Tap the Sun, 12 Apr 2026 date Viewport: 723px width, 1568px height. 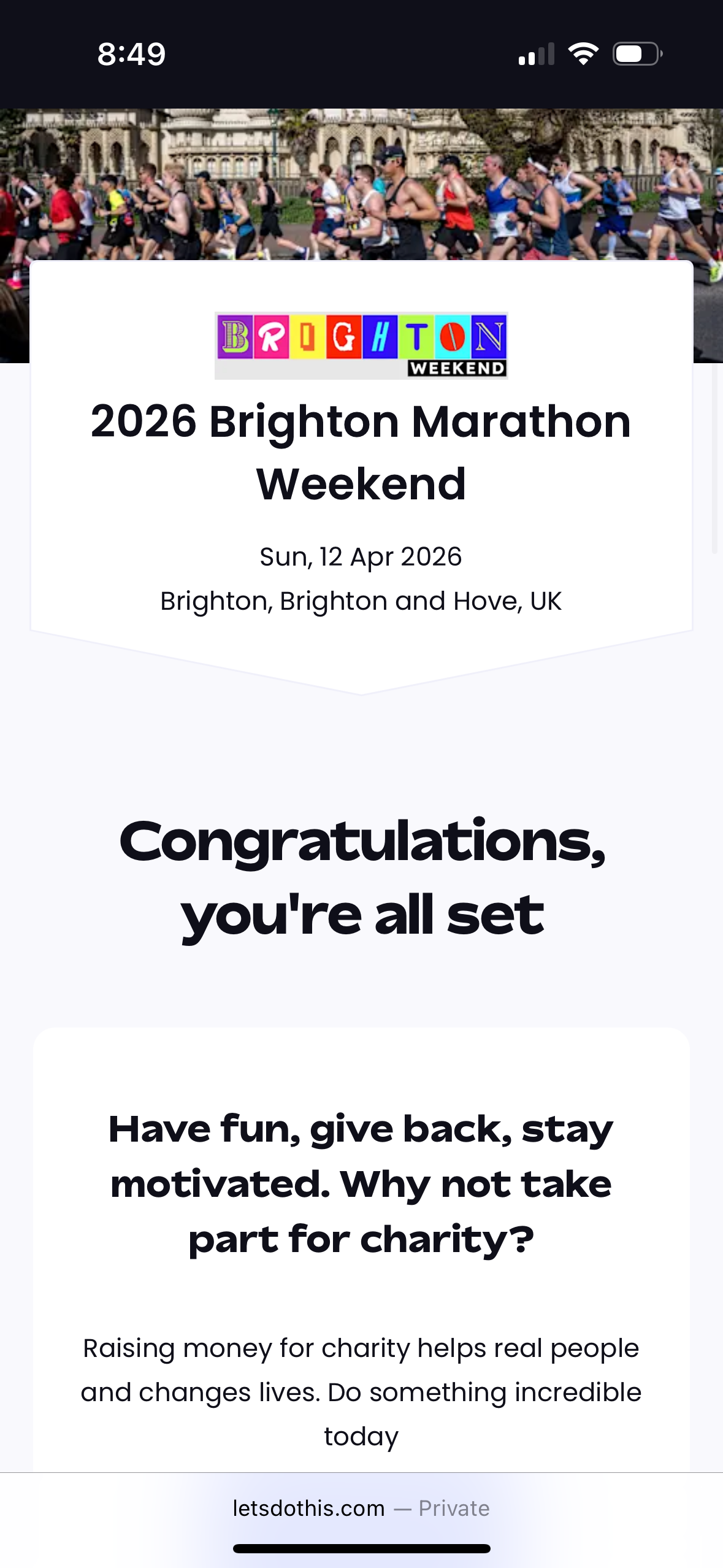[361, 557]
